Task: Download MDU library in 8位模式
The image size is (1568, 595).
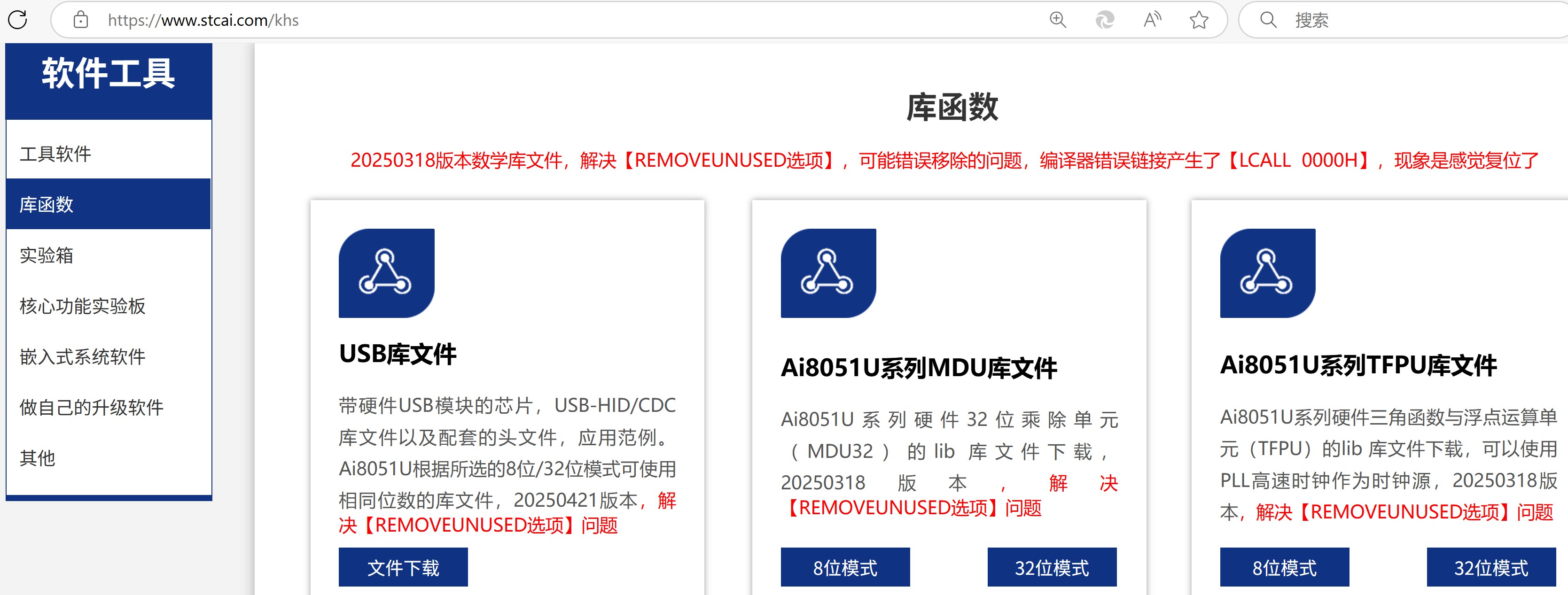Action: tap(845, 567)
